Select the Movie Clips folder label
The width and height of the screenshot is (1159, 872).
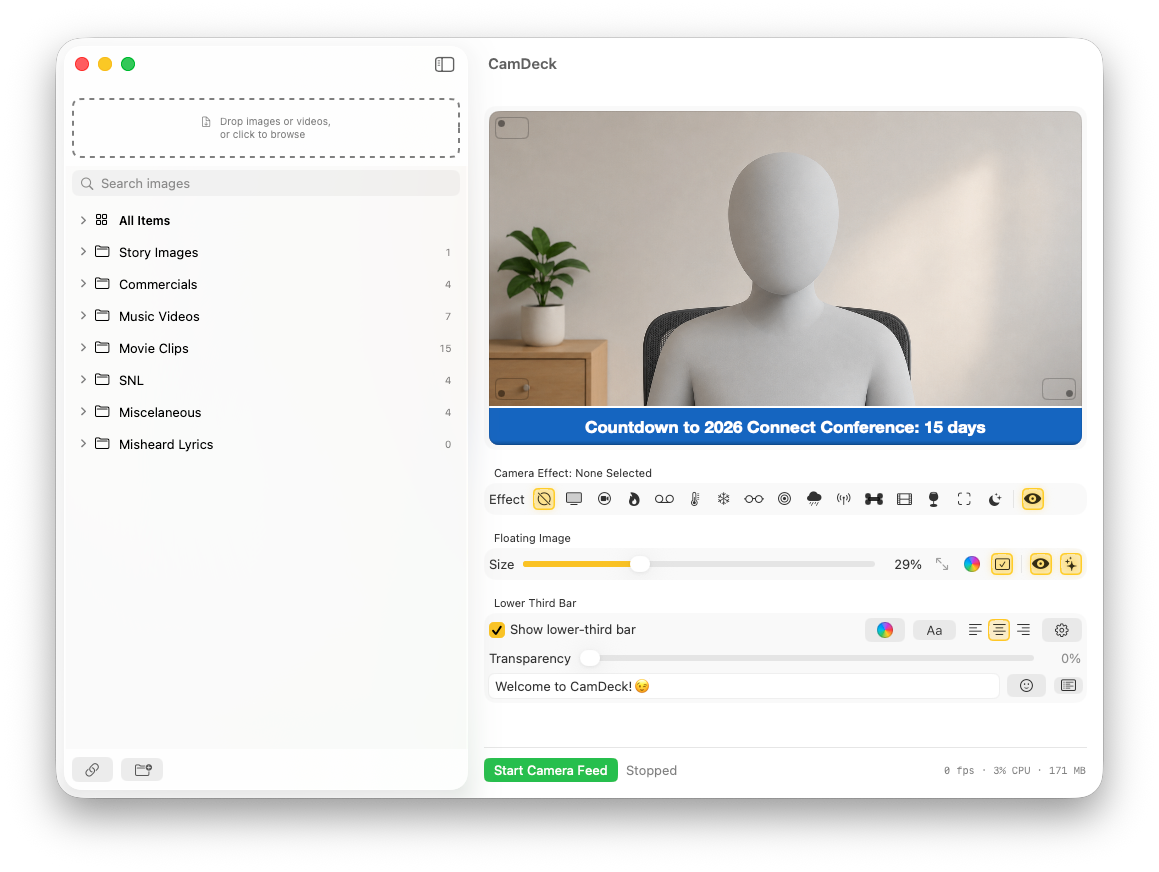tap(154, 348)
